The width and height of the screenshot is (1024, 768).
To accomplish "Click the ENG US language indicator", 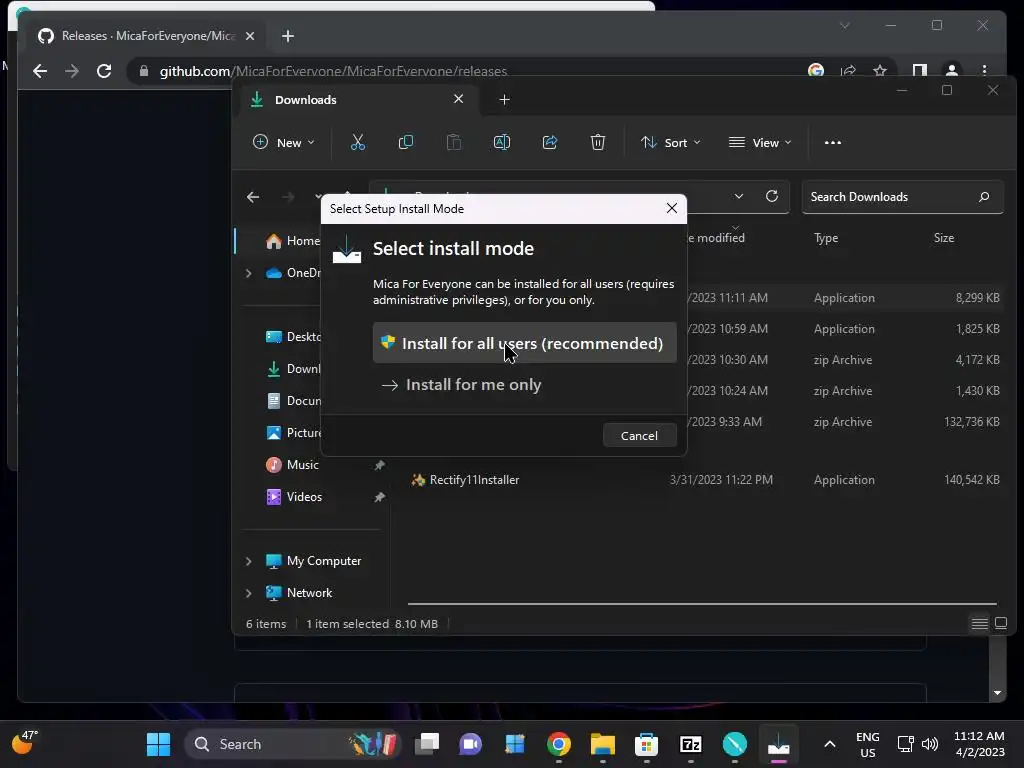I will coord(867,744).
